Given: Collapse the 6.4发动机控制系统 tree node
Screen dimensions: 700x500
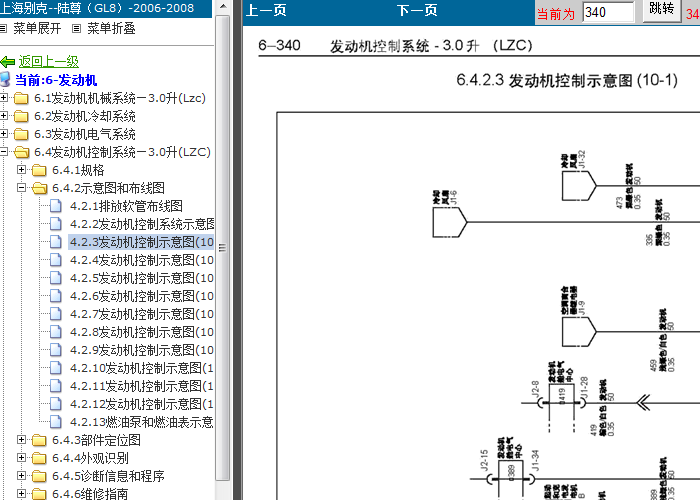Looking at the screenshot, I should (4, 152).
